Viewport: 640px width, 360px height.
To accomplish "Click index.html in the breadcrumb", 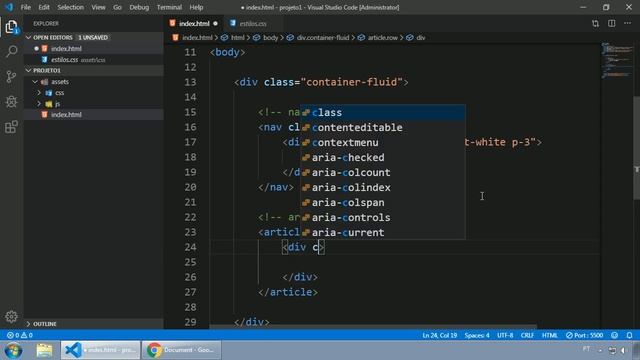I will 193,38.
